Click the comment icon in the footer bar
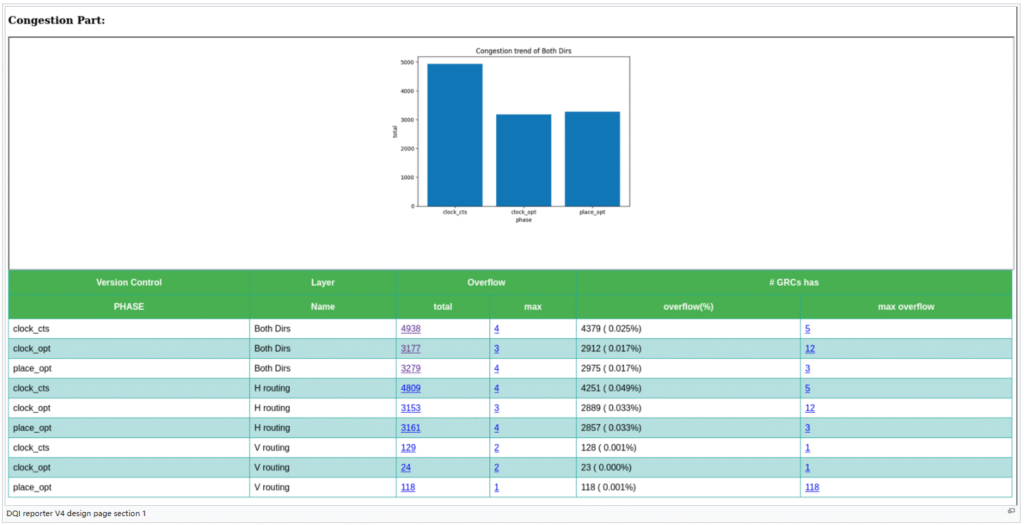 coord(1011,511)
